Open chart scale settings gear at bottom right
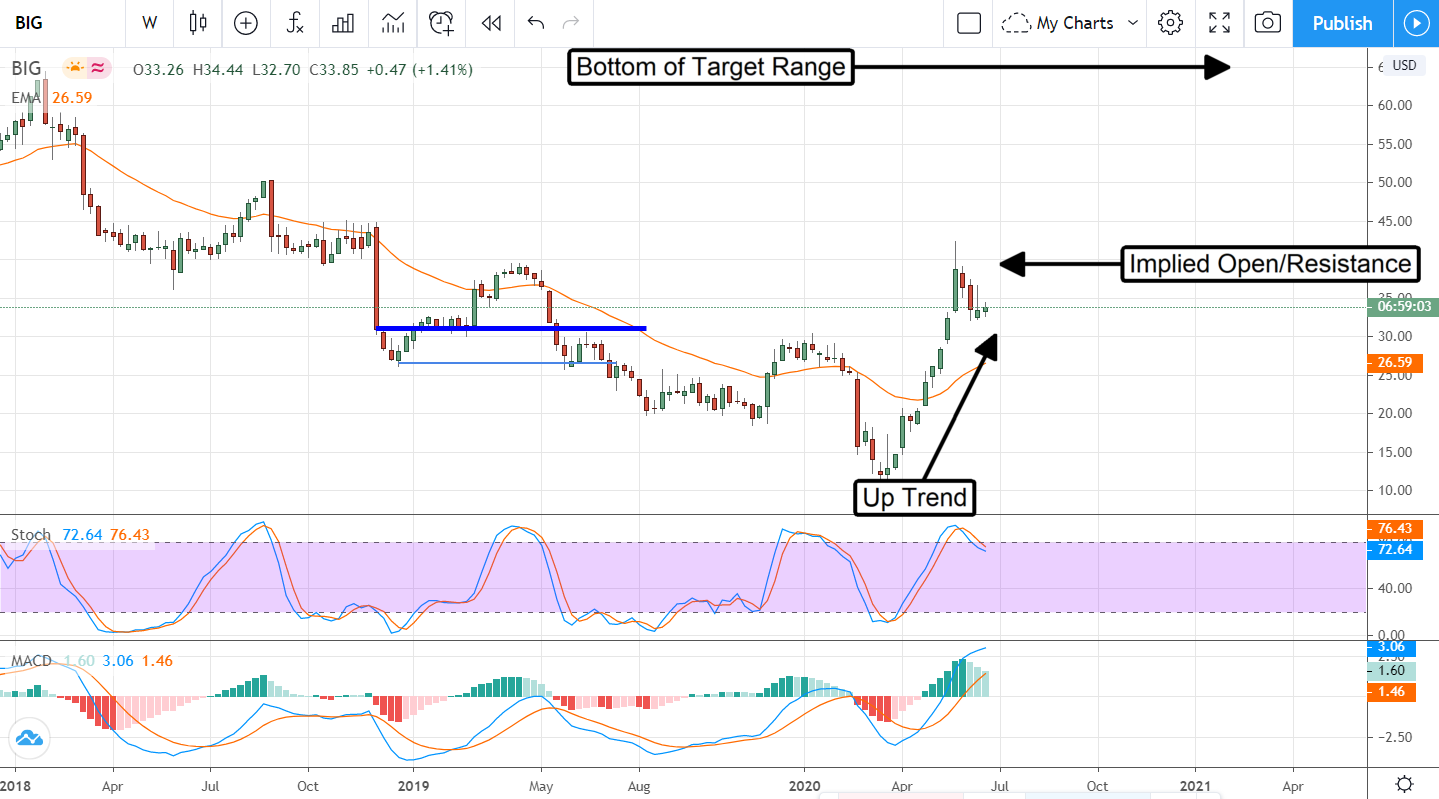The width and height of the screenshot is (1439, 799). pyautogui.click(x=1404, y=784)
